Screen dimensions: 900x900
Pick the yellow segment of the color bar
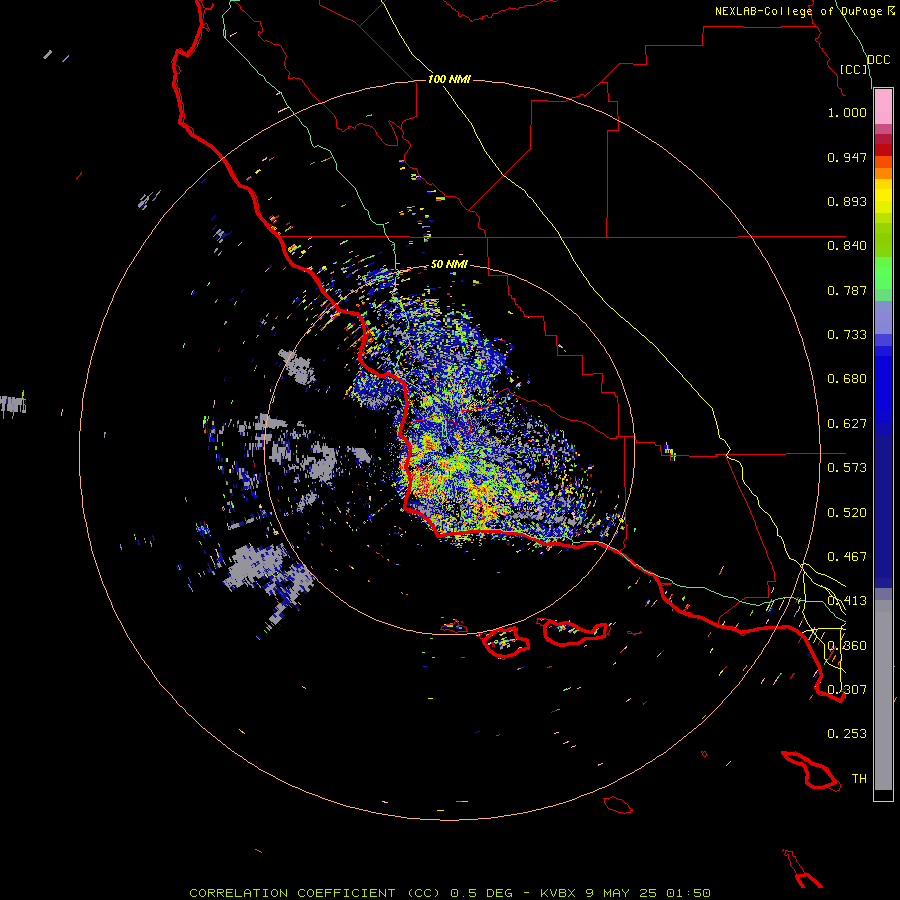pyautogui.click(x=883, y=195)
